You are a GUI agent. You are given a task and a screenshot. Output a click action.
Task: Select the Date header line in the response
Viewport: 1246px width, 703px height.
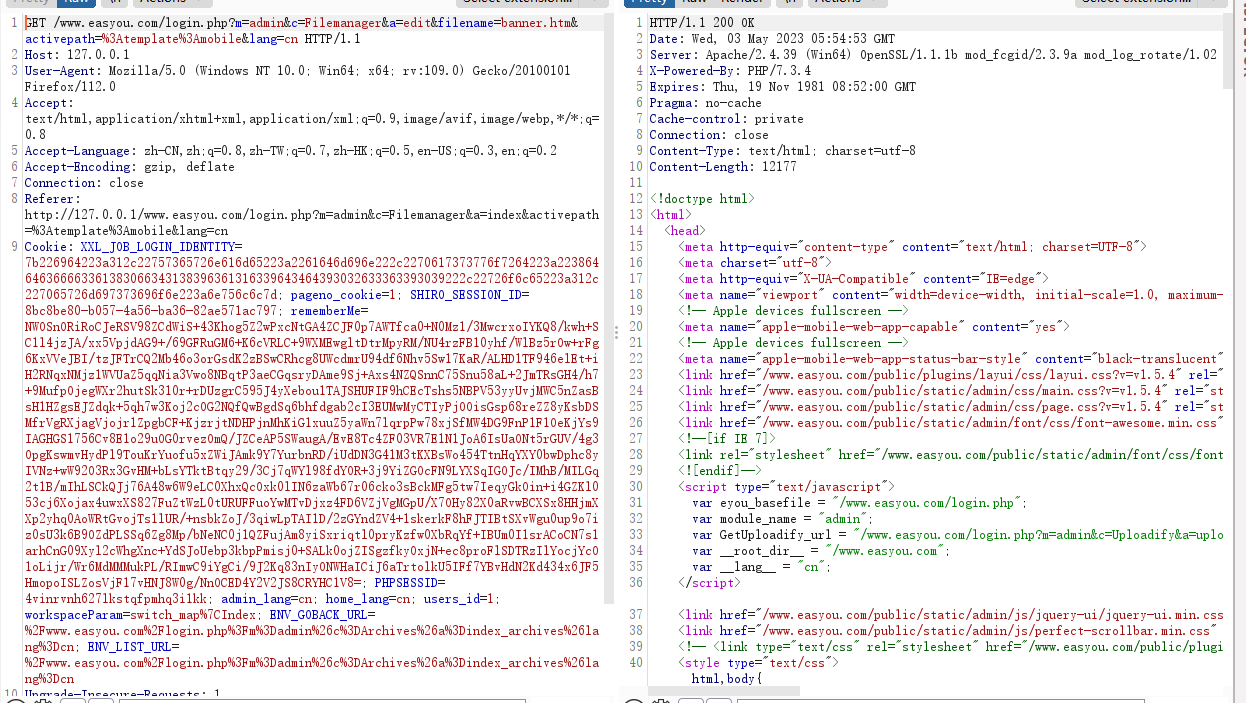(772, 38)
